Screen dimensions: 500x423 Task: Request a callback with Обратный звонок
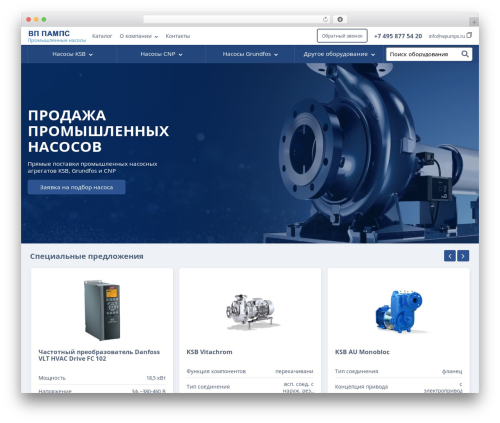pos(342,36)
